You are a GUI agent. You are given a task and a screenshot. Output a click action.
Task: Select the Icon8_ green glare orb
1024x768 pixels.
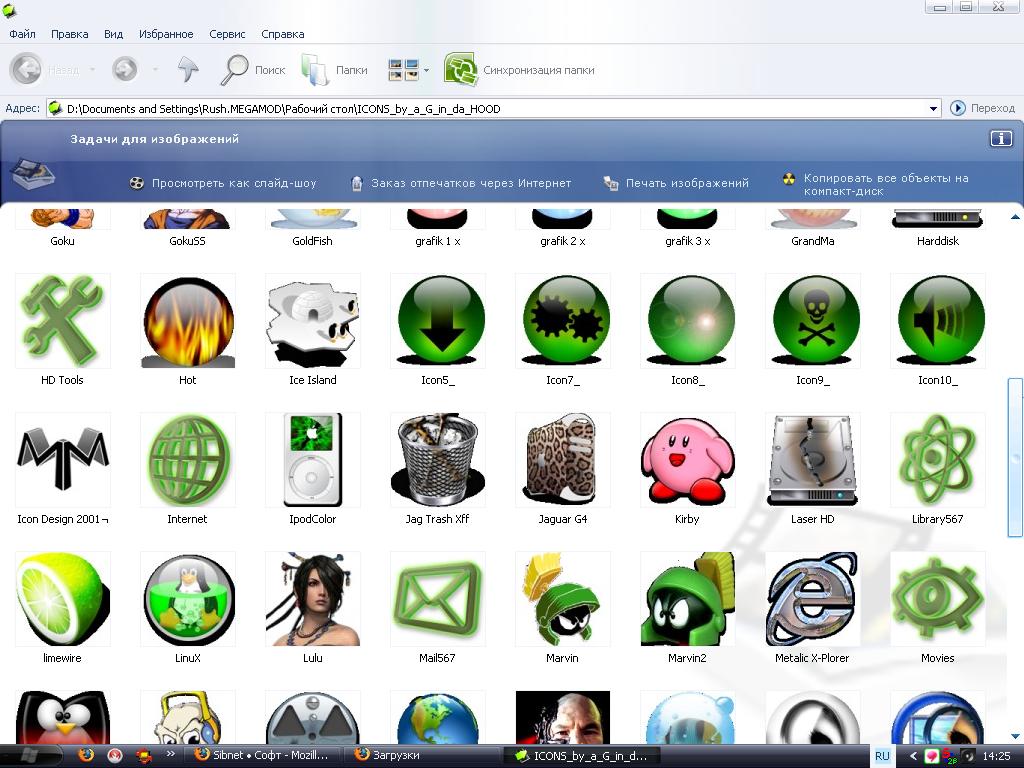pos(688,321)
